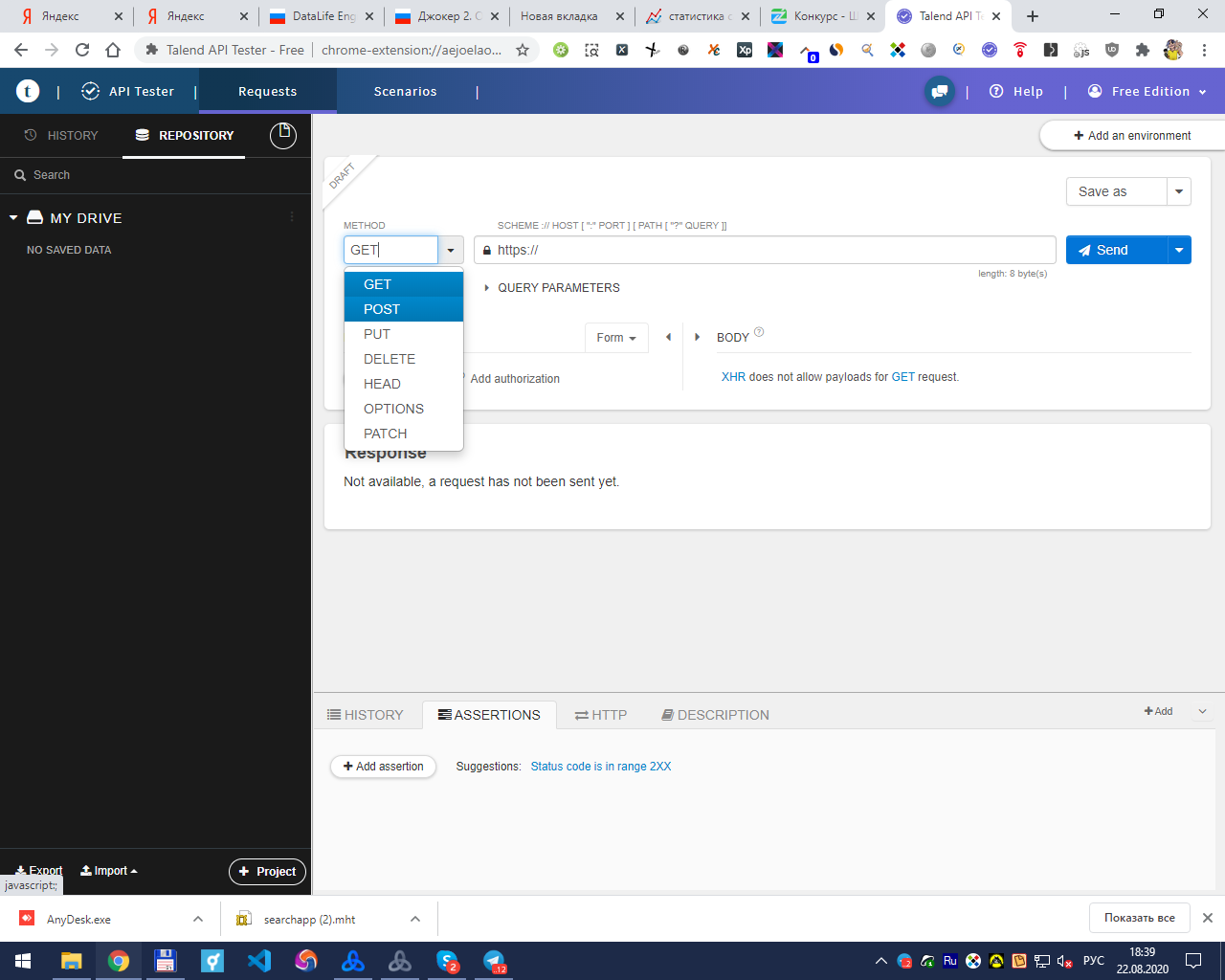This screenshot has height=980, width=1225.
Task: Open the Free Edition account dropdown
Action: pyautogui.click(x=1147, y=92)
